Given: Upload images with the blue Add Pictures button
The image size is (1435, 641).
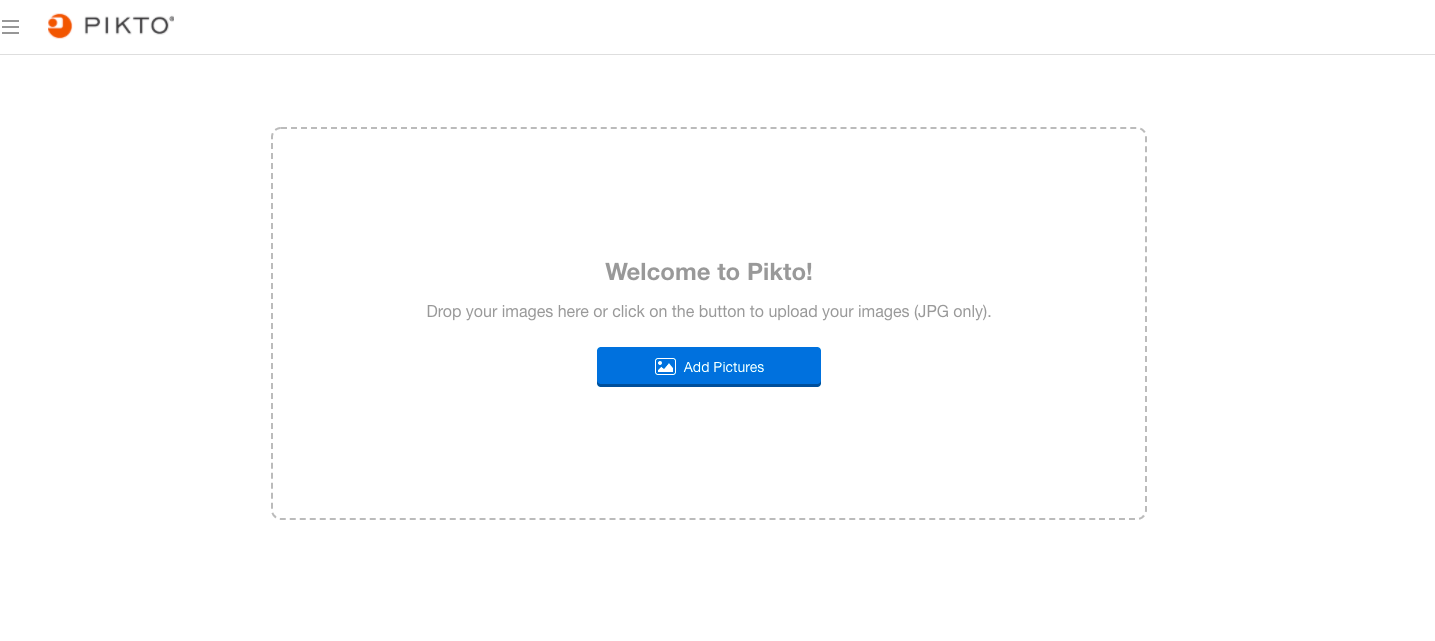Looking at the screenshot, I should (x=709, y=367).
